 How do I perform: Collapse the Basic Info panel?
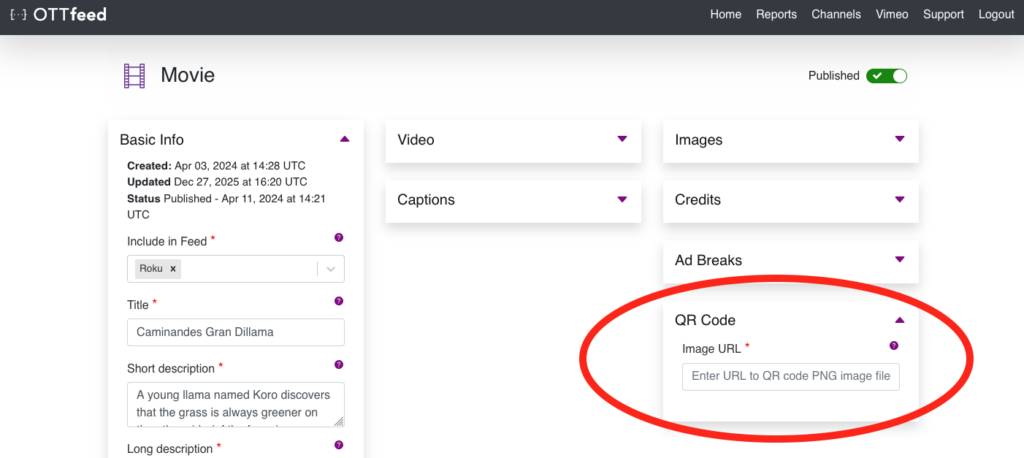tap(344, 139)
